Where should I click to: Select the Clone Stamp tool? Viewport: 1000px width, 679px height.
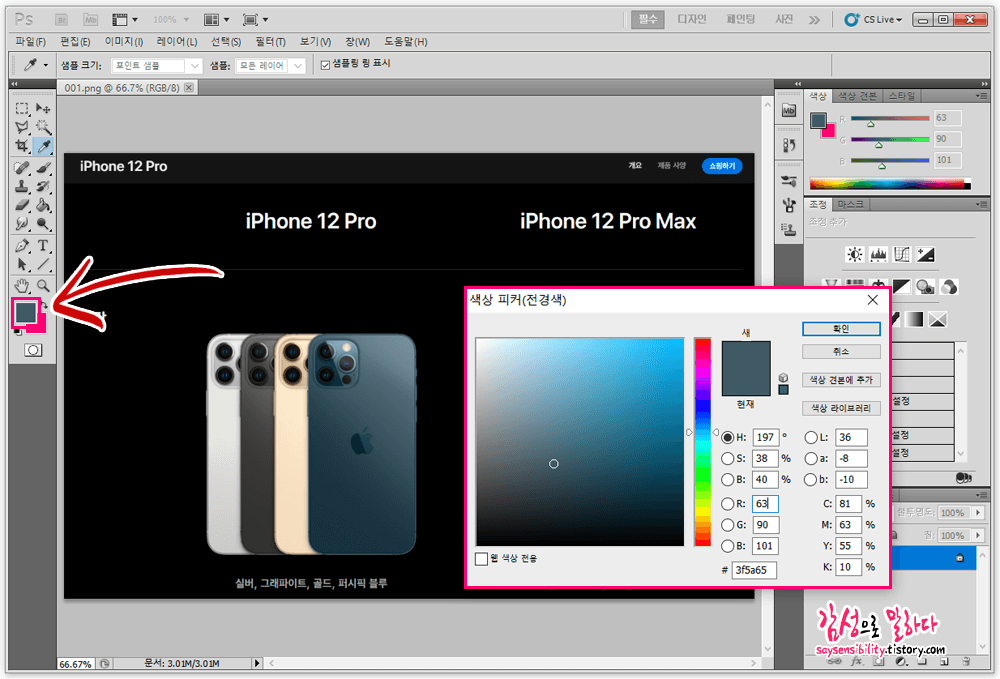pyautogui.click(x=22, y=187)
